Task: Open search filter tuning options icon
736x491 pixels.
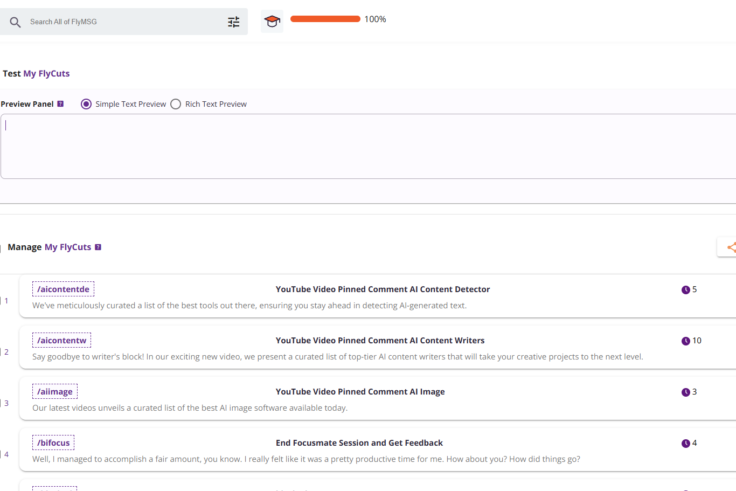Action: (234, 21)
